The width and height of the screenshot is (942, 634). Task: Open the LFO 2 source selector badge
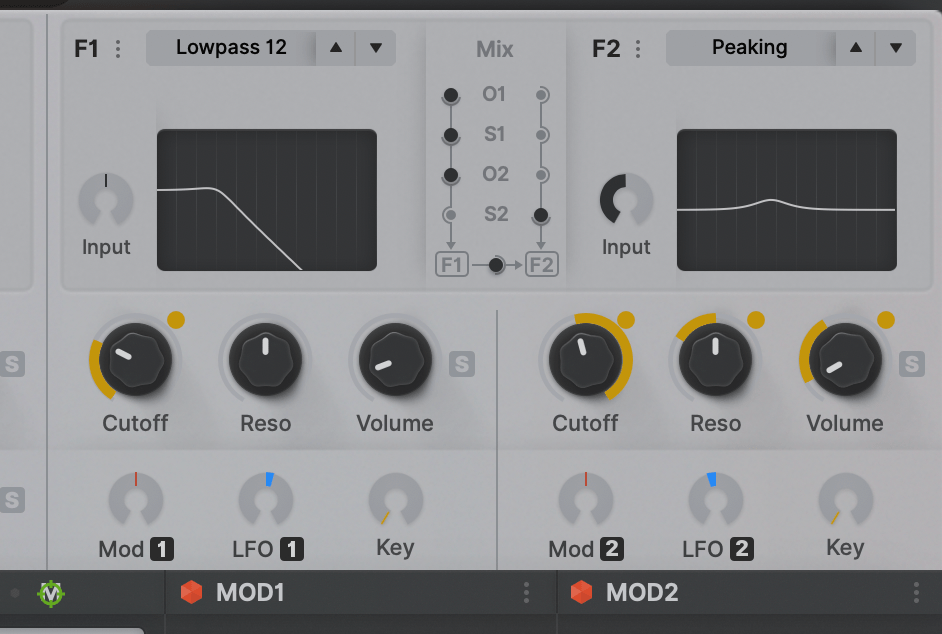(x=742, y=549)
